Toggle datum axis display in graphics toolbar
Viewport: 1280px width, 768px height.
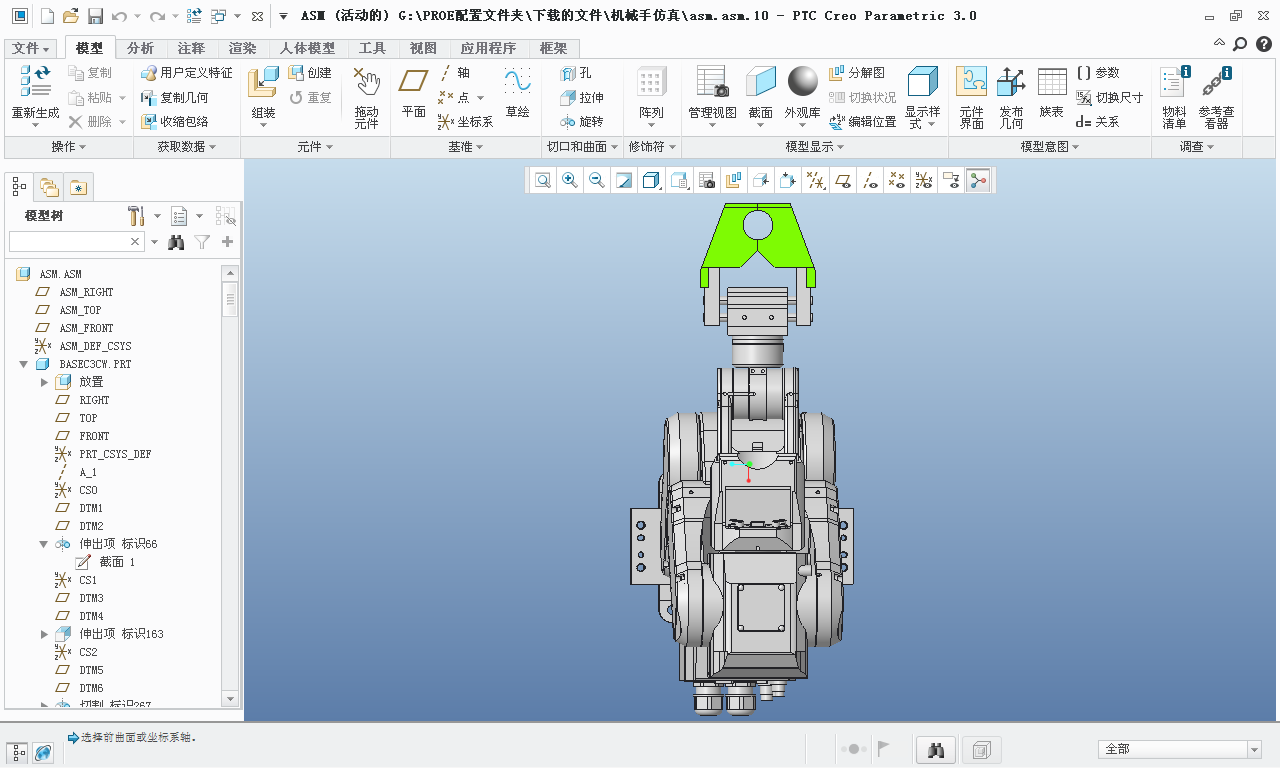(x=871, y=180)
